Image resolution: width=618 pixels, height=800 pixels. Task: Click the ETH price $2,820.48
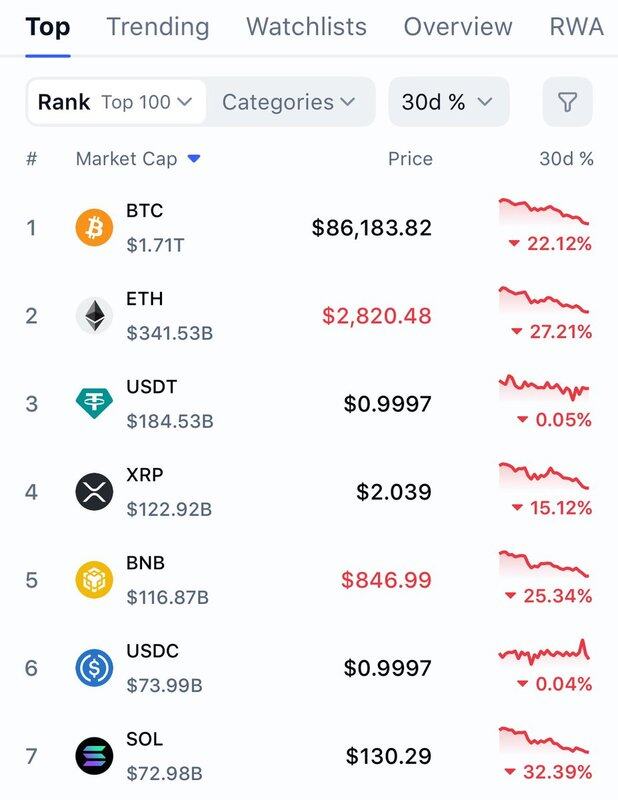coord(376,316)
